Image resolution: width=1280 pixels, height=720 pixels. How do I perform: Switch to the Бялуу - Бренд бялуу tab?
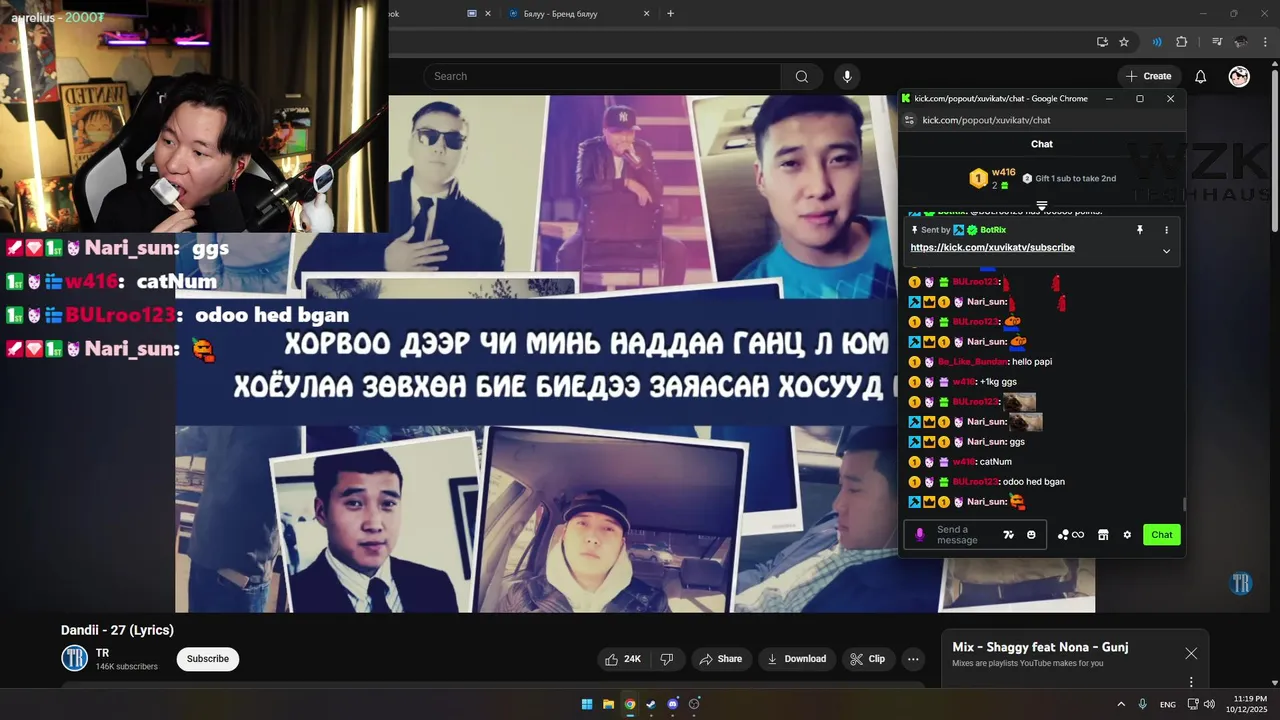click(x=580, y=14)
